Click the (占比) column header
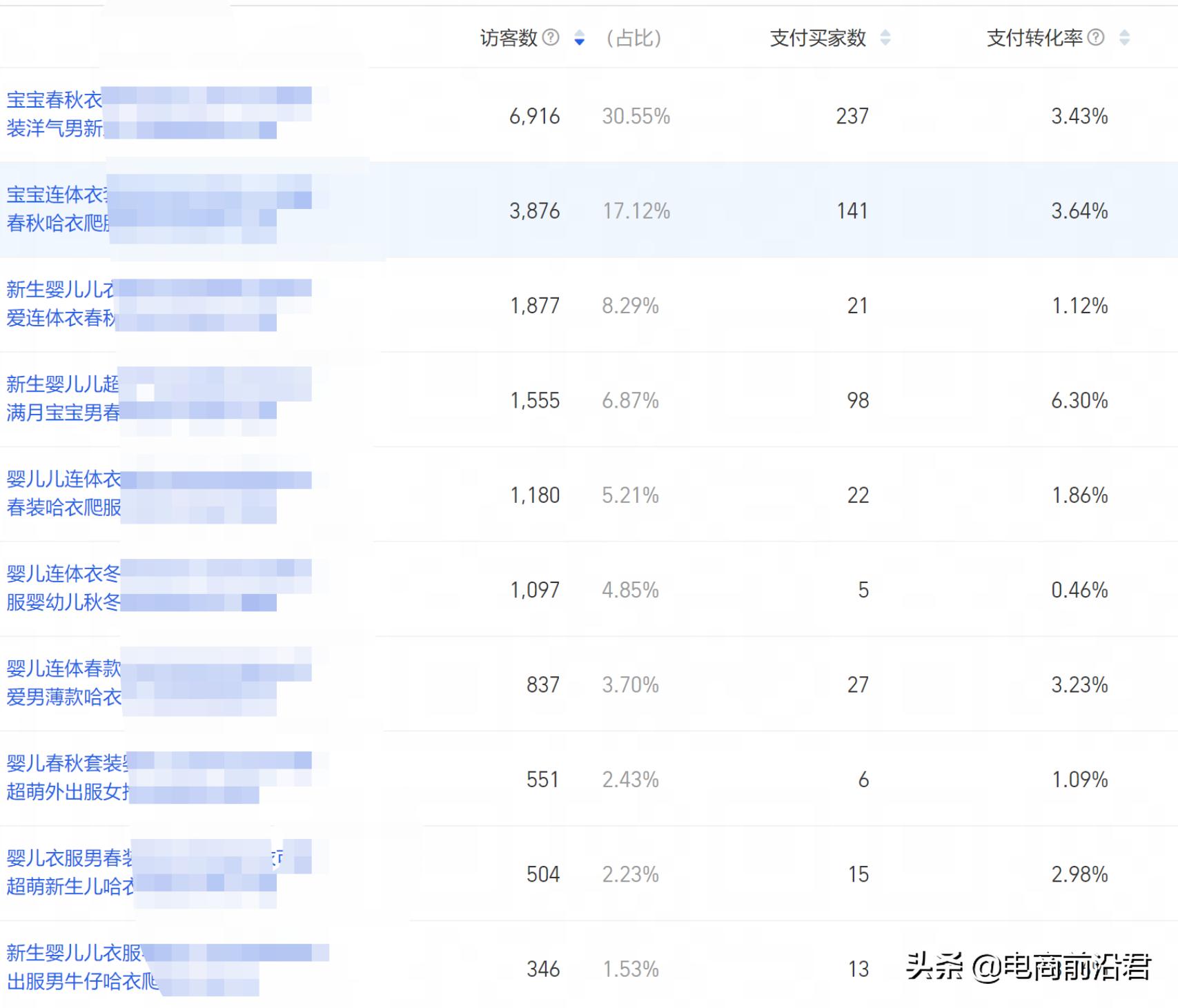Viewport: 1178px width, 1008px height. click(x=635, y=37)
